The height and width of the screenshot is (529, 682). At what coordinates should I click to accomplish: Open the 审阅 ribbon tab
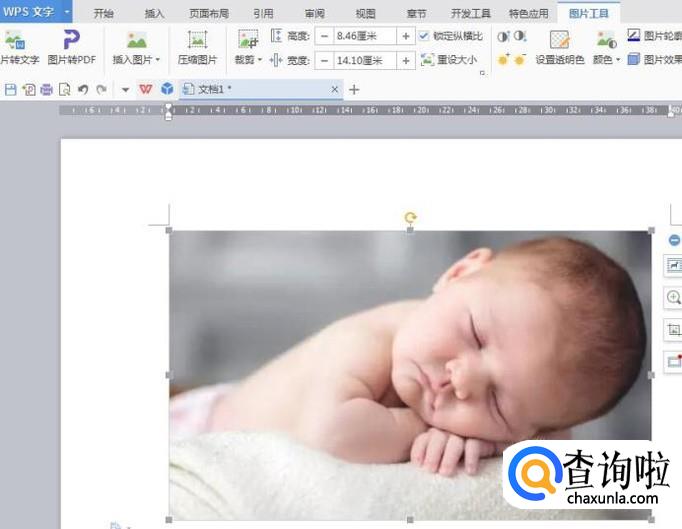314,14
